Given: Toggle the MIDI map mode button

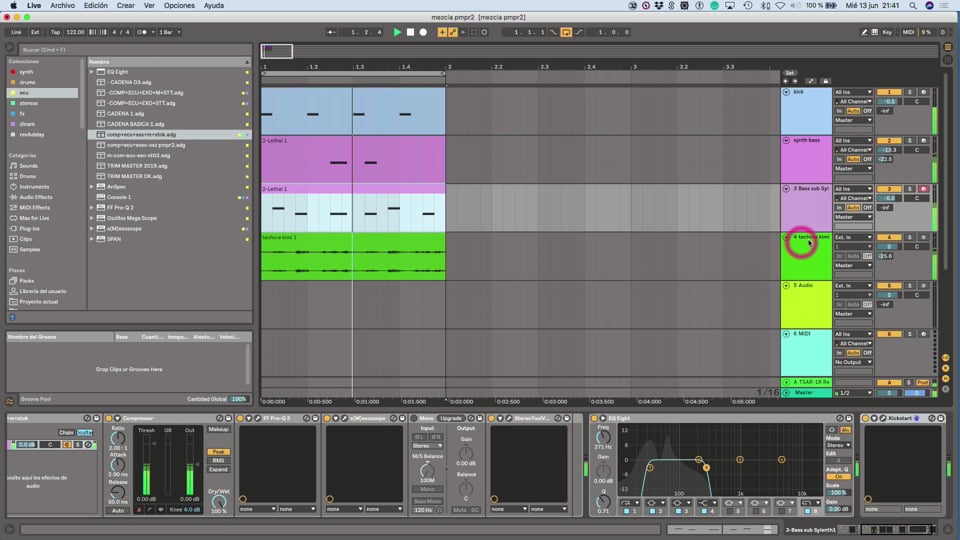Looking at the screenshot, I should pos(908,32).
